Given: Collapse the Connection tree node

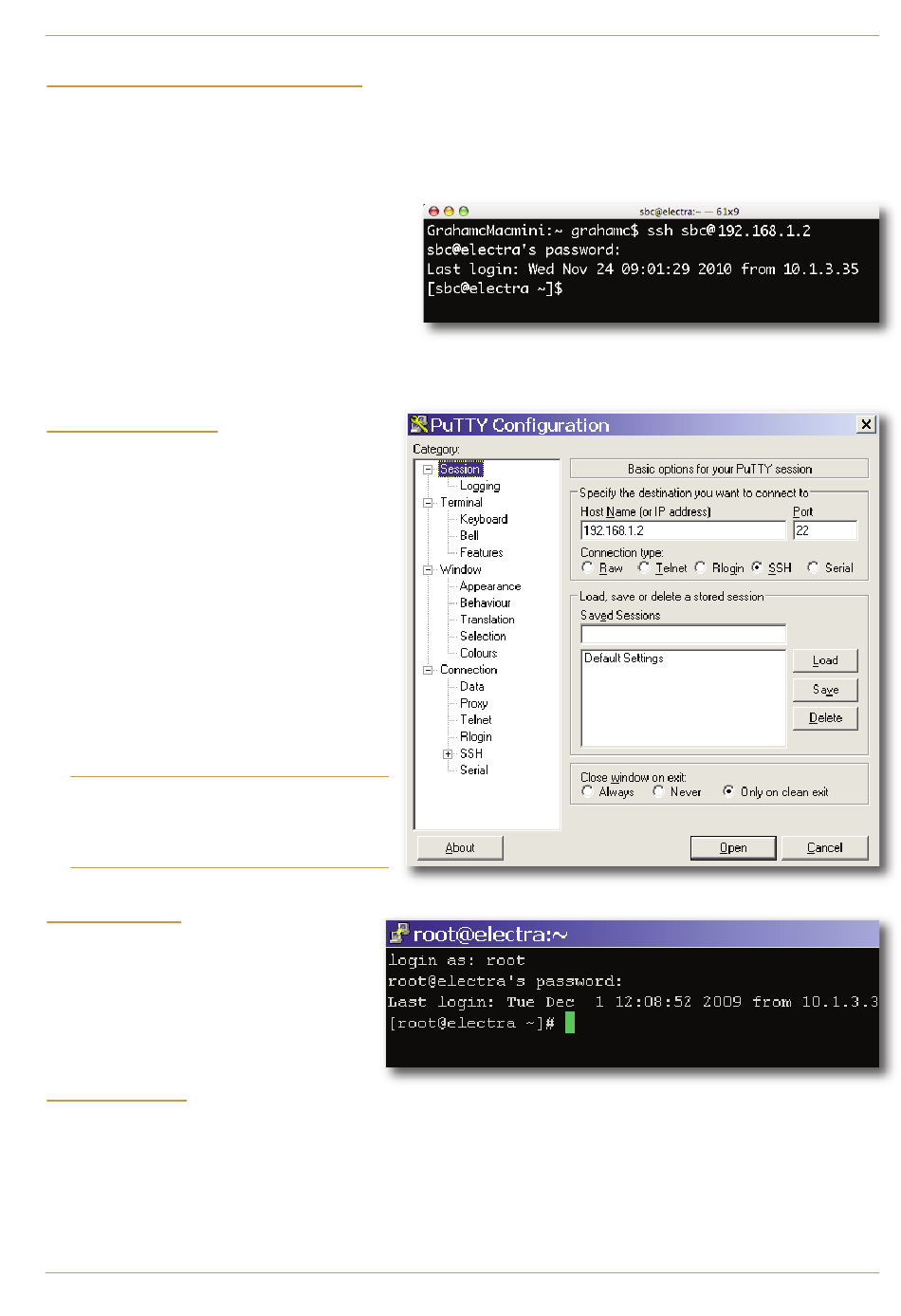Looking at the screenshot, I should tap(428, 670).
